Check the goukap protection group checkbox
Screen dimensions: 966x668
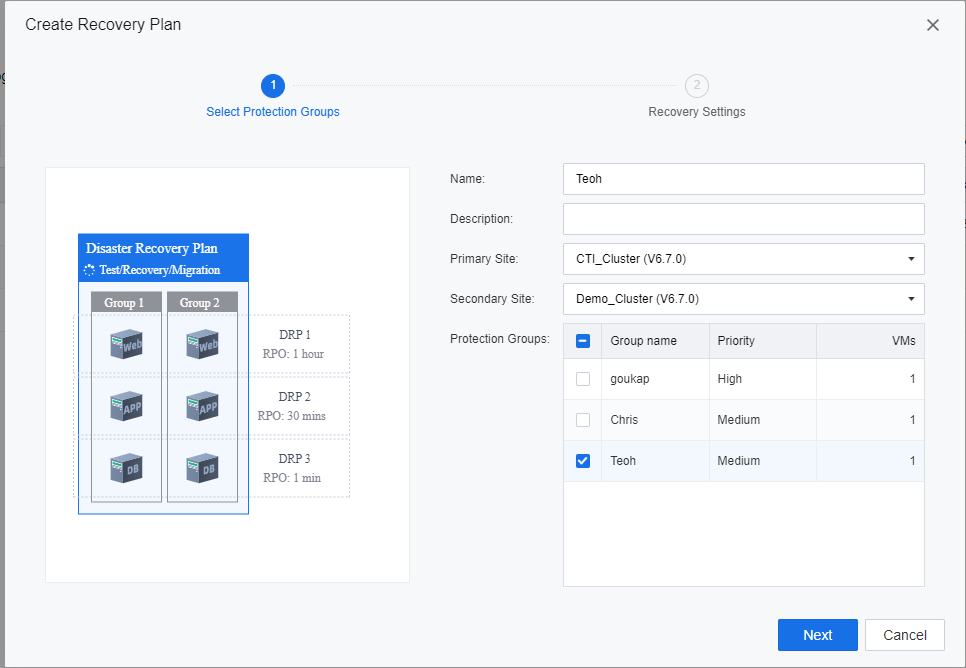(x=583, y=379)
